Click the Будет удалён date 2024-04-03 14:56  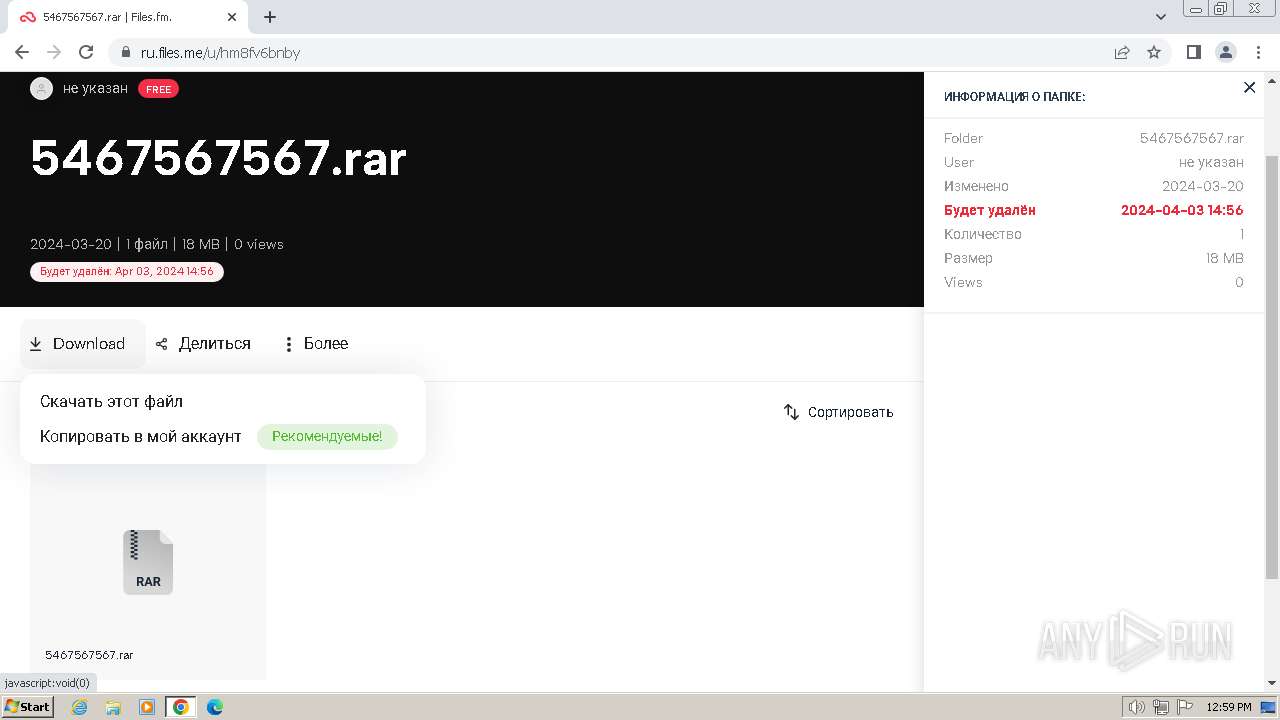click(x=1182, y=210)
